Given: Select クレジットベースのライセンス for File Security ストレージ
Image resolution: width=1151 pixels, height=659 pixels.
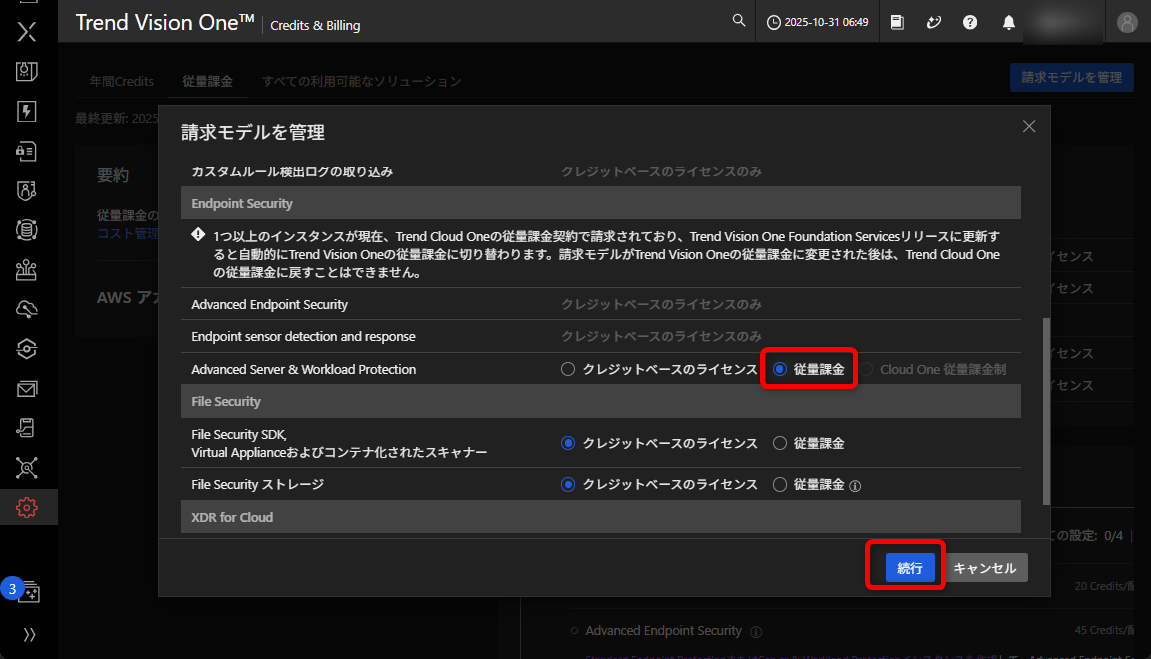Looking at the screenshot, I should tap(567, 484).
